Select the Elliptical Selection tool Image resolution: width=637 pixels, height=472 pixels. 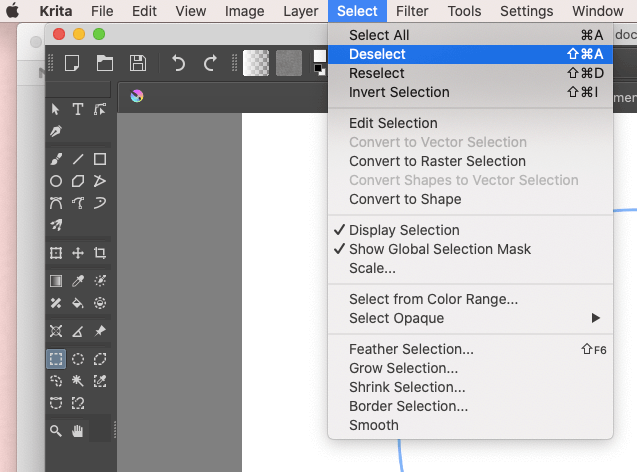[78, 359]
